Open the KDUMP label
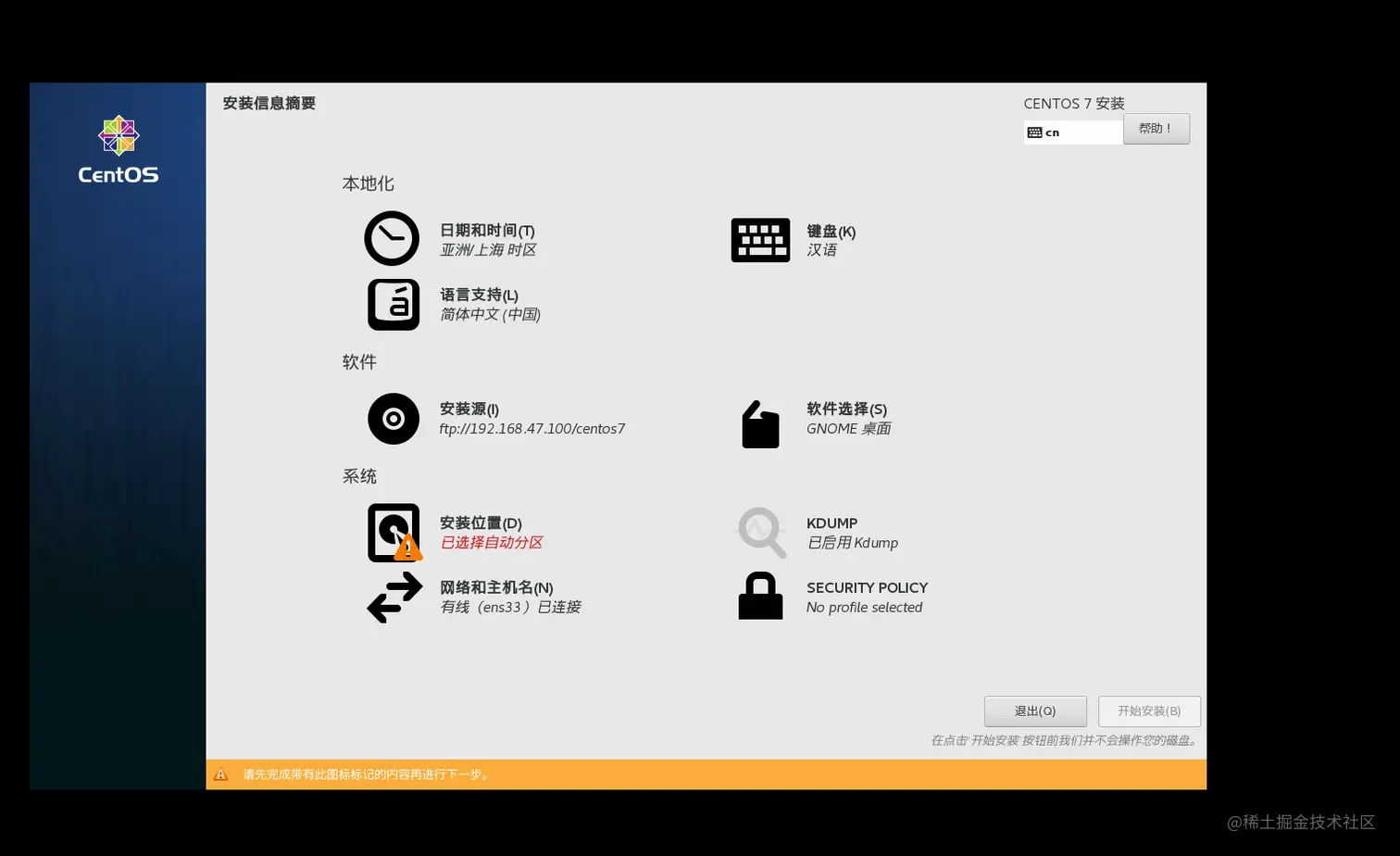The image size is (1400, 856). [x=831, y=523]
